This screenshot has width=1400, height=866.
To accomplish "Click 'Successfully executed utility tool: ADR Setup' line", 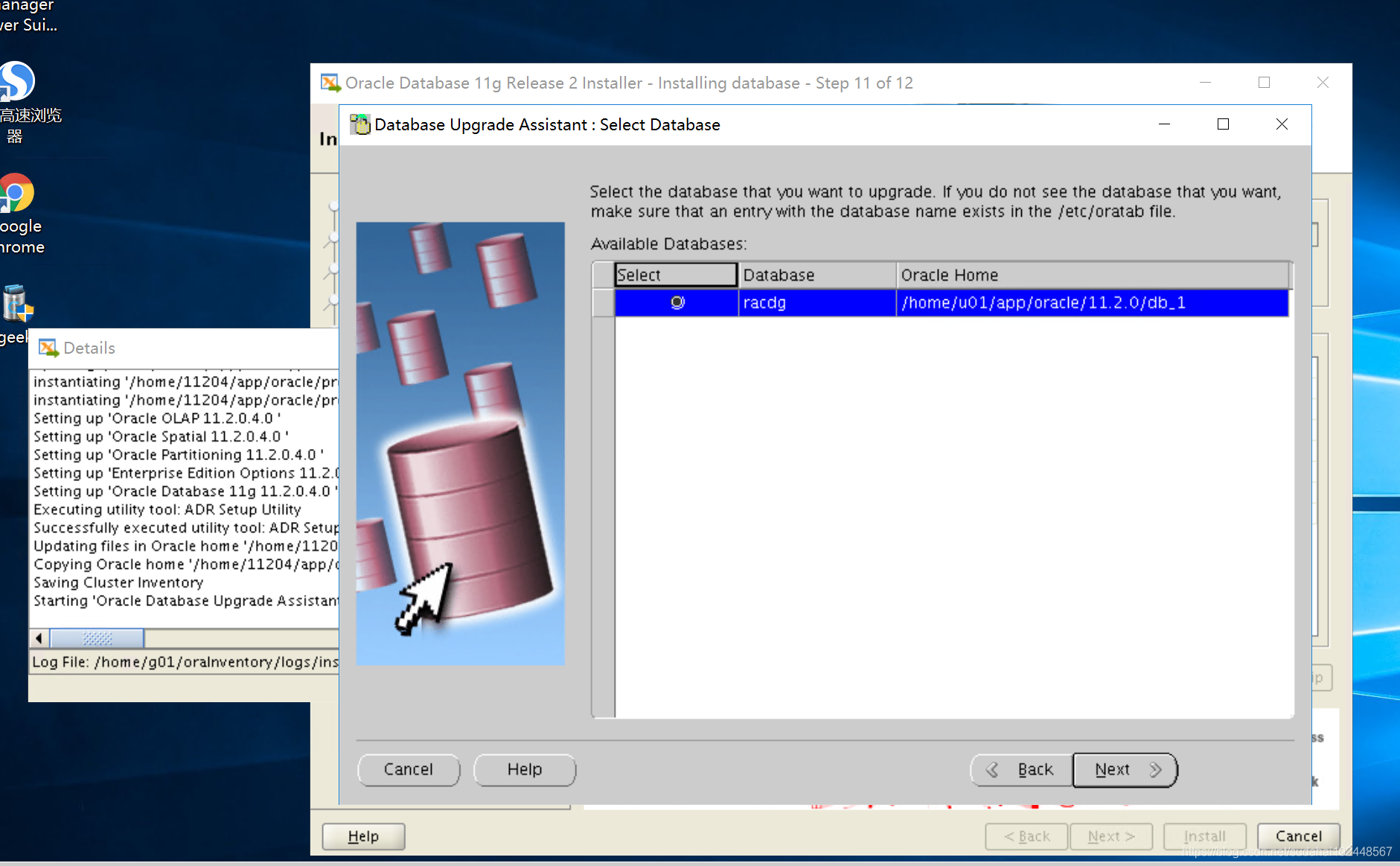I will click(186, 528).
